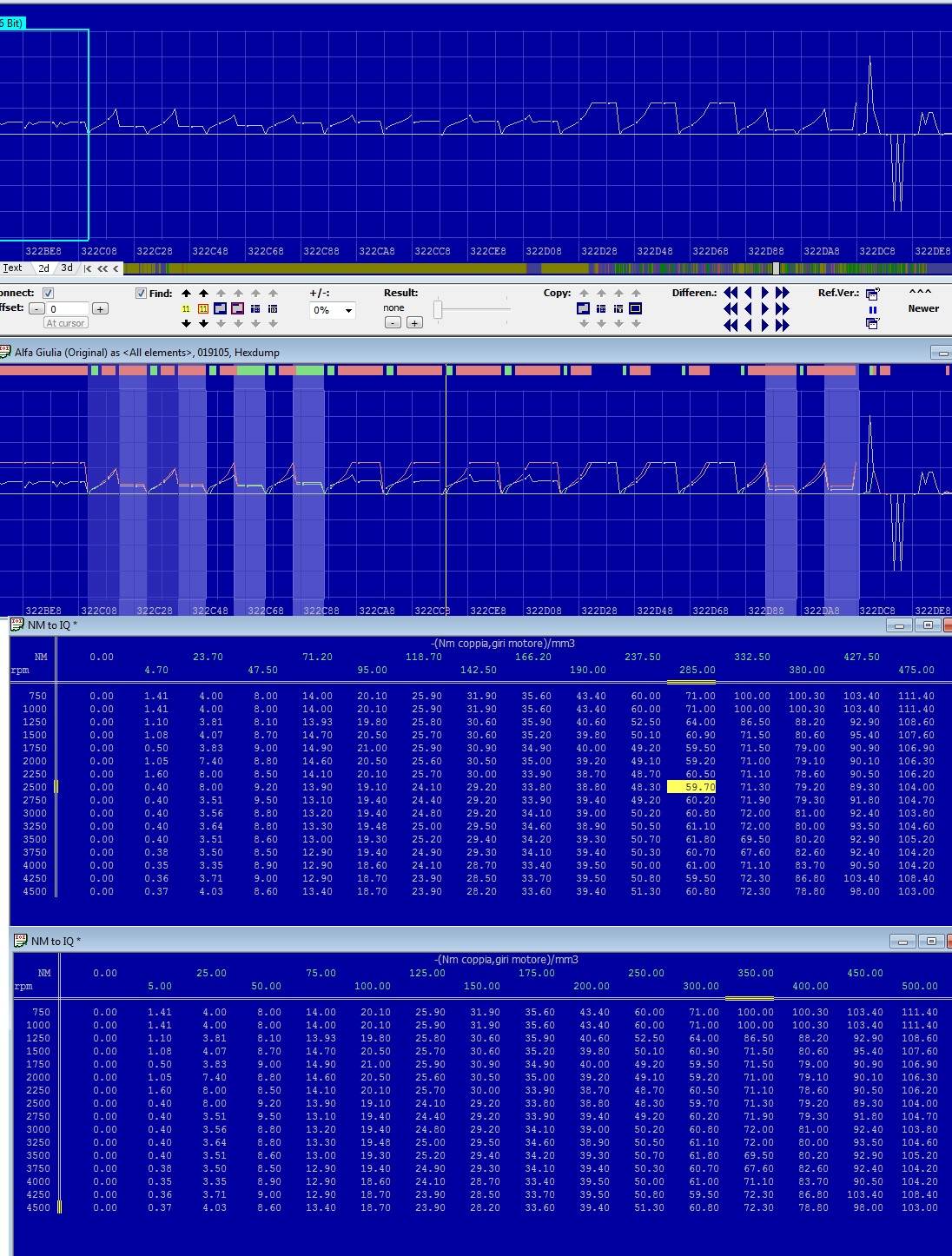Click the white position marker in the overview bar
This screenshot has width=952, height=1256.
[x=777, y=269]
